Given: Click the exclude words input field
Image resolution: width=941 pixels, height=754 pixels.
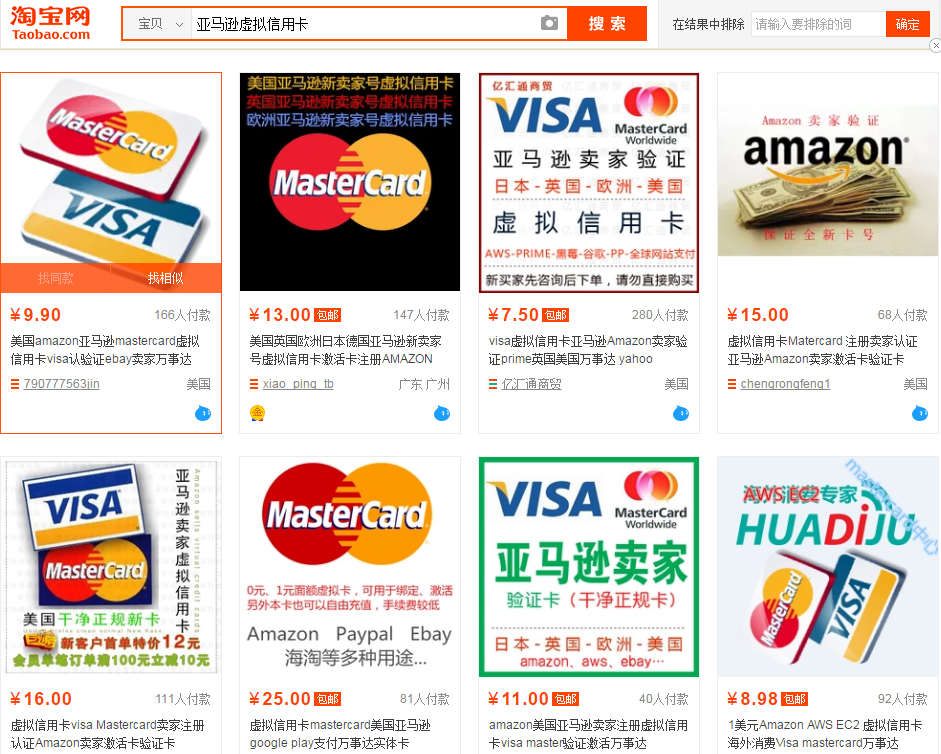Looking at the screenshot, I should [818, 25].
